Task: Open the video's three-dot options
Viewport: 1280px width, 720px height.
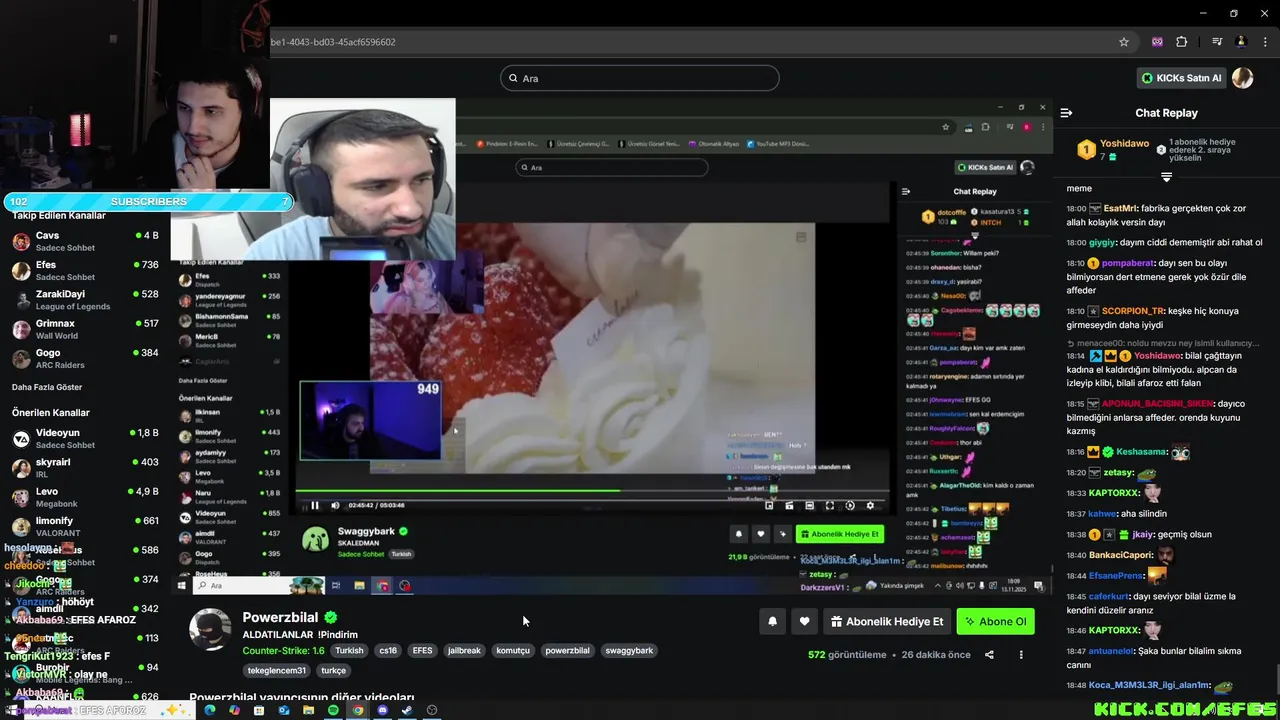Action: [1021, 655]
